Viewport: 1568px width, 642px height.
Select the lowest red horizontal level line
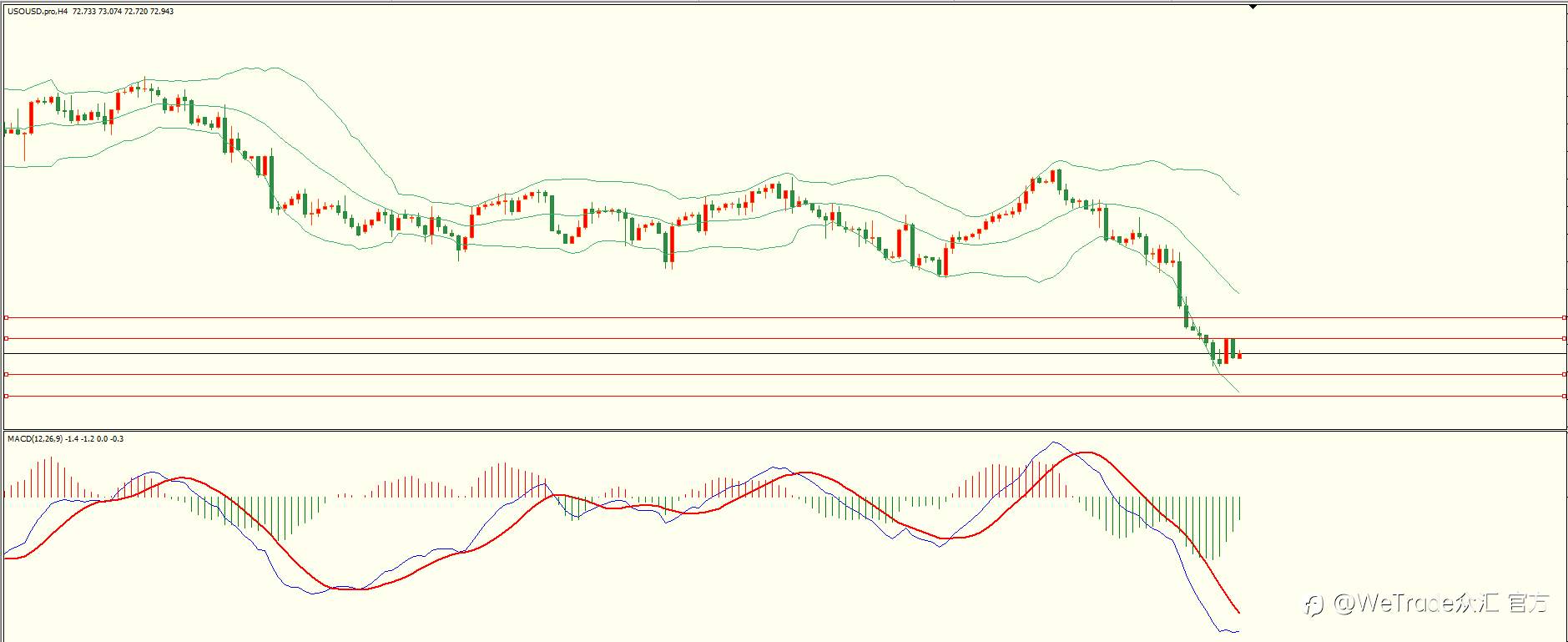784,397
